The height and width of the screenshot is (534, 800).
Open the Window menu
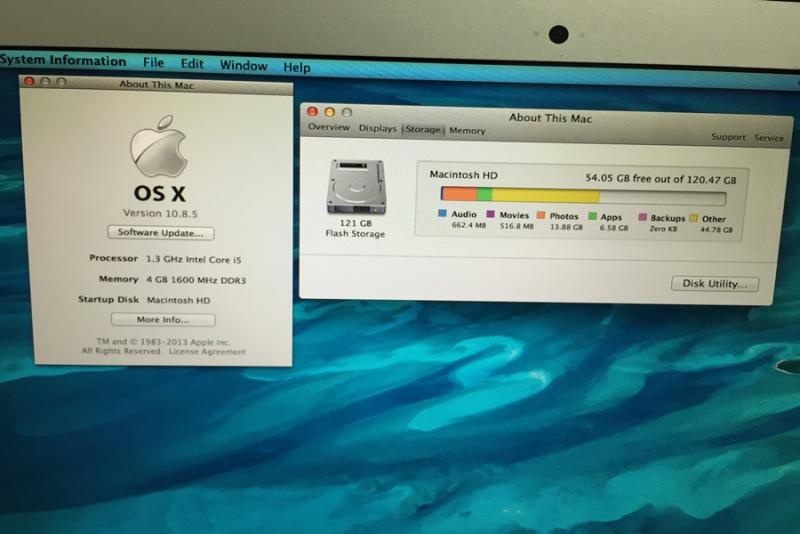[243, 65]
